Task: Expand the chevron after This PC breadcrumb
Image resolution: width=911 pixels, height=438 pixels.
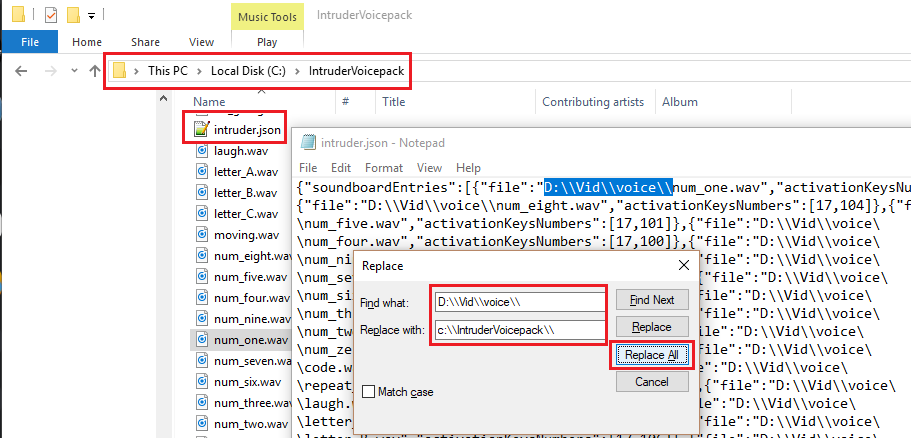Action: click(x=199, y=71)
